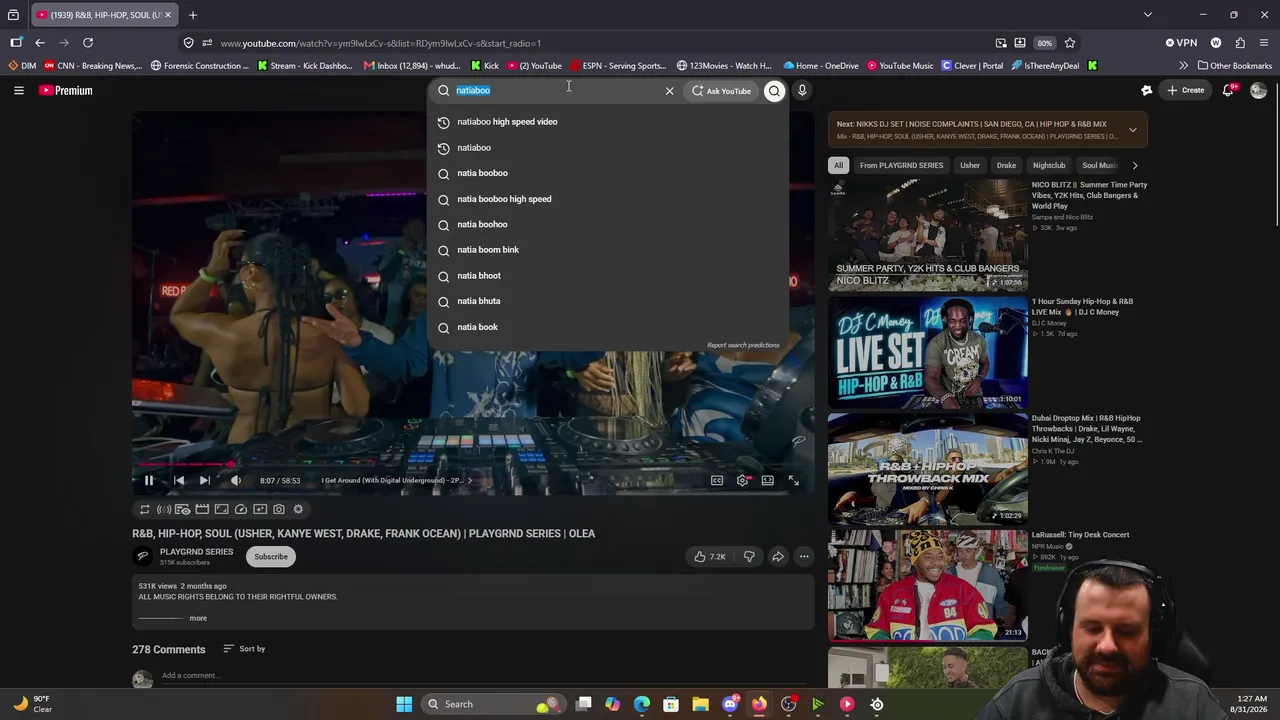Click Report search predictions link

click(743, 345)
